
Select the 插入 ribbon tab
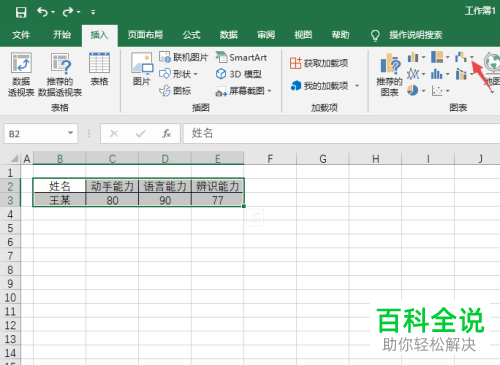coord(99,35)
